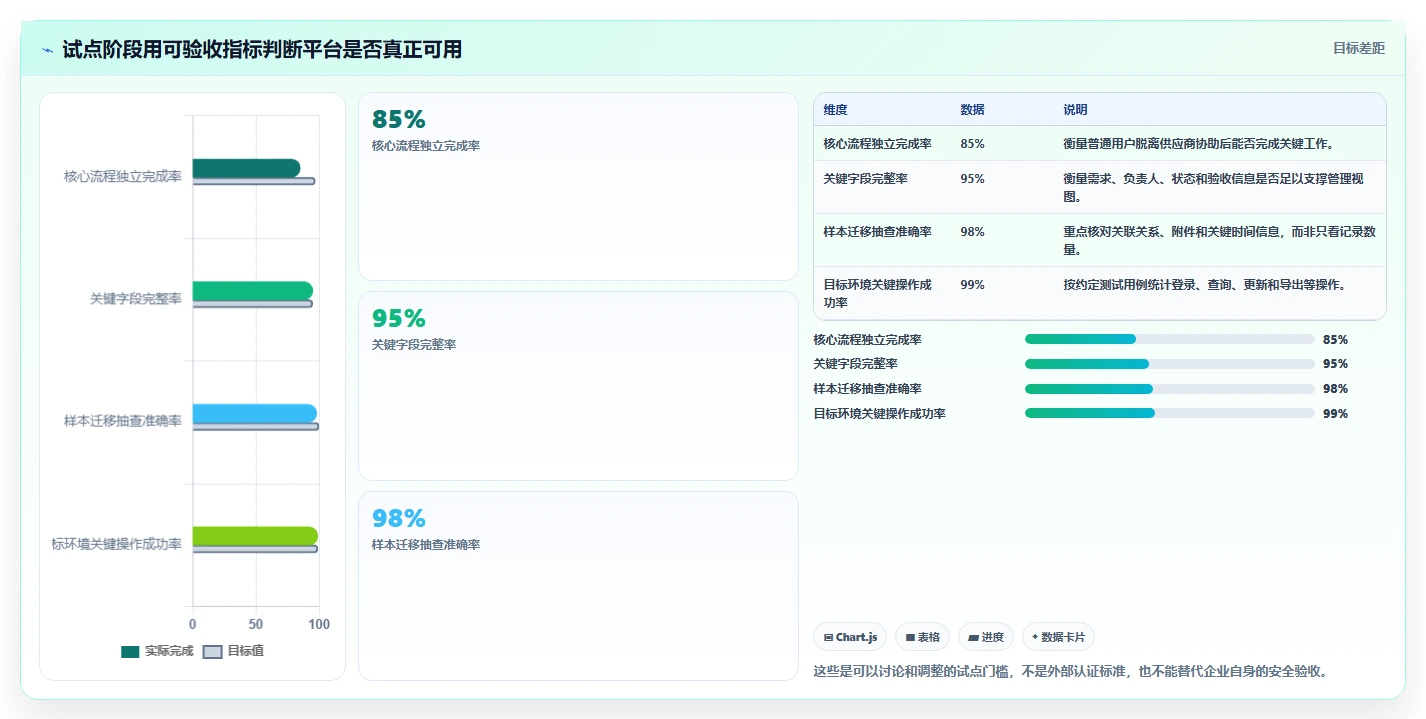Click the 样本迁移抽查准确率 progress bar
Viewport: 1426px width, 719px height.
click(x=1170, y=389)
